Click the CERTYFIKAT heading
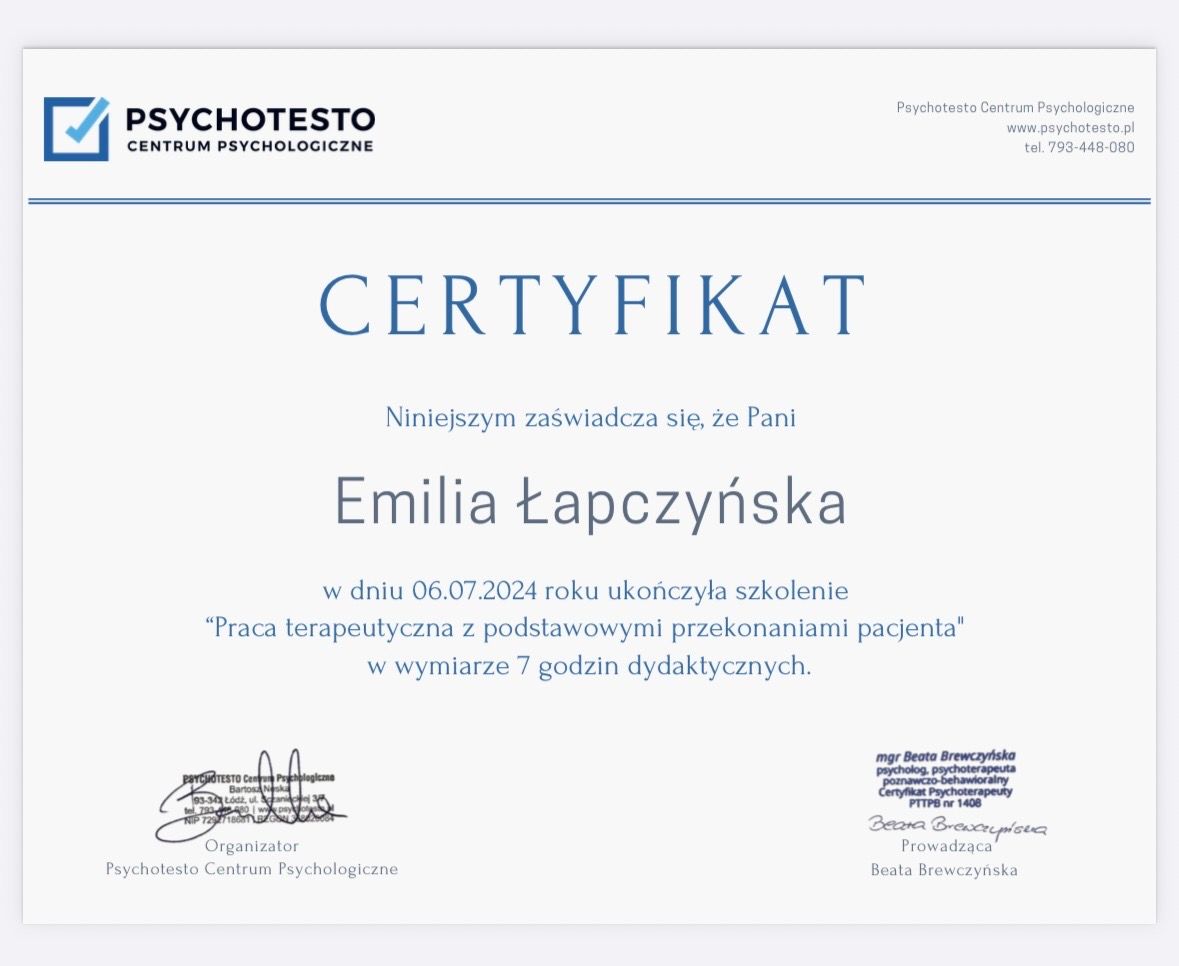 coord(592,305)
